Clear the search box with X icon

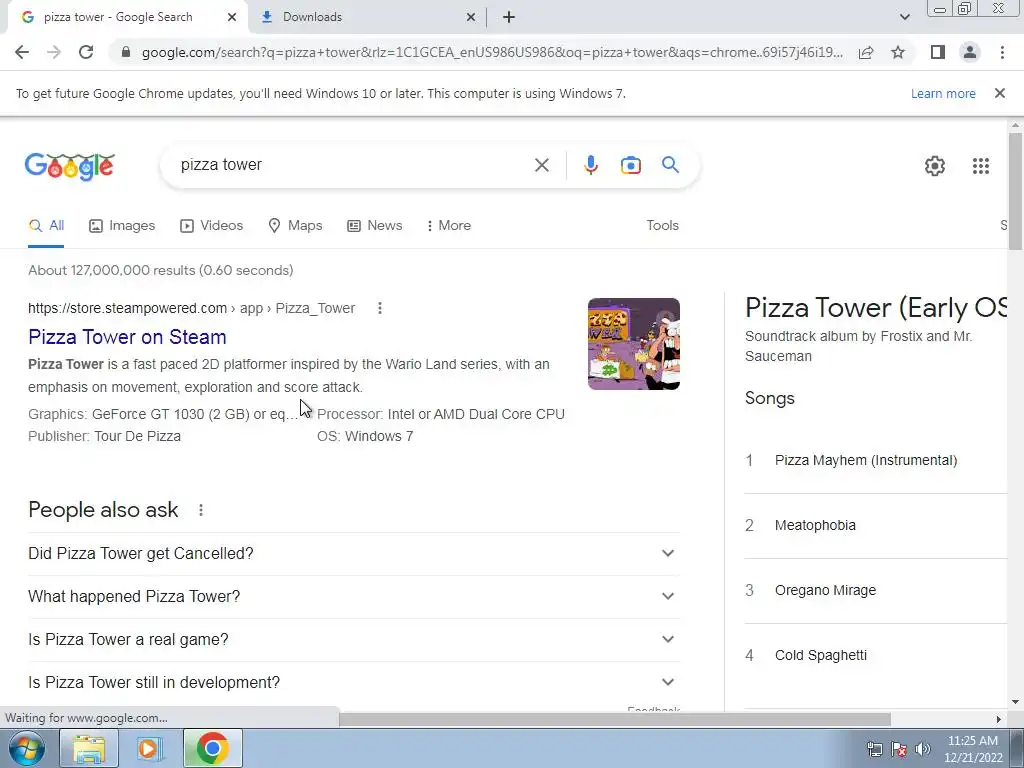pyautogui.click(x=541, y=165)
